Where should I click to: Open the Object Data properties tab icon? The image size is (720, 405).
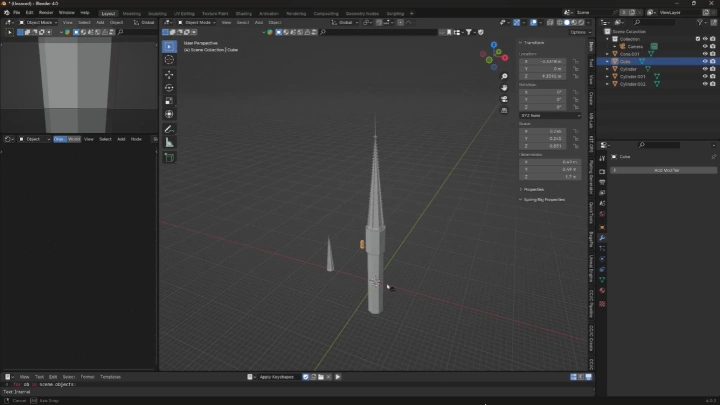(x=602, y=280)
